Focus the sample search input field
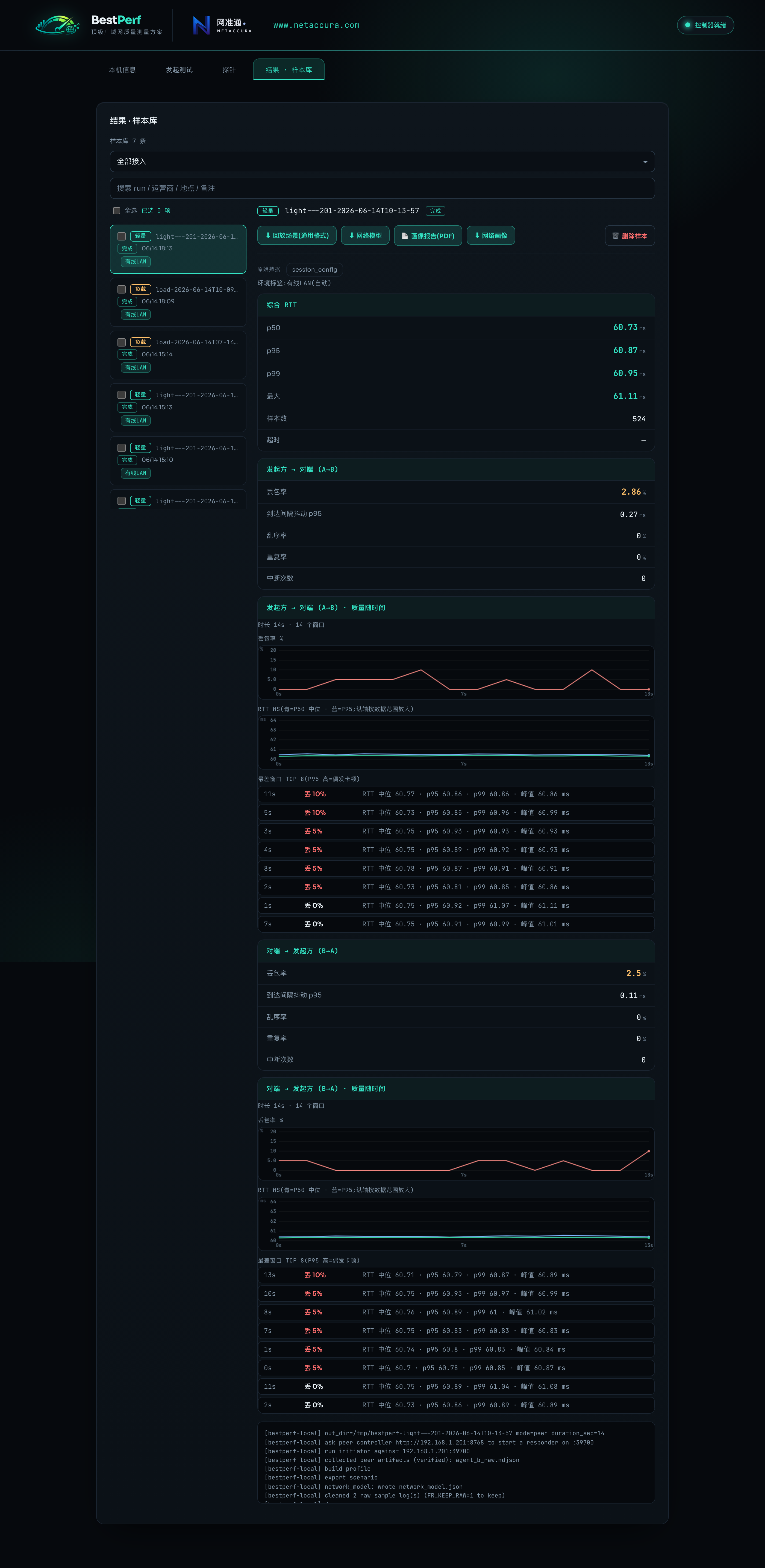Screen dimensions: 765x1568 382,188
